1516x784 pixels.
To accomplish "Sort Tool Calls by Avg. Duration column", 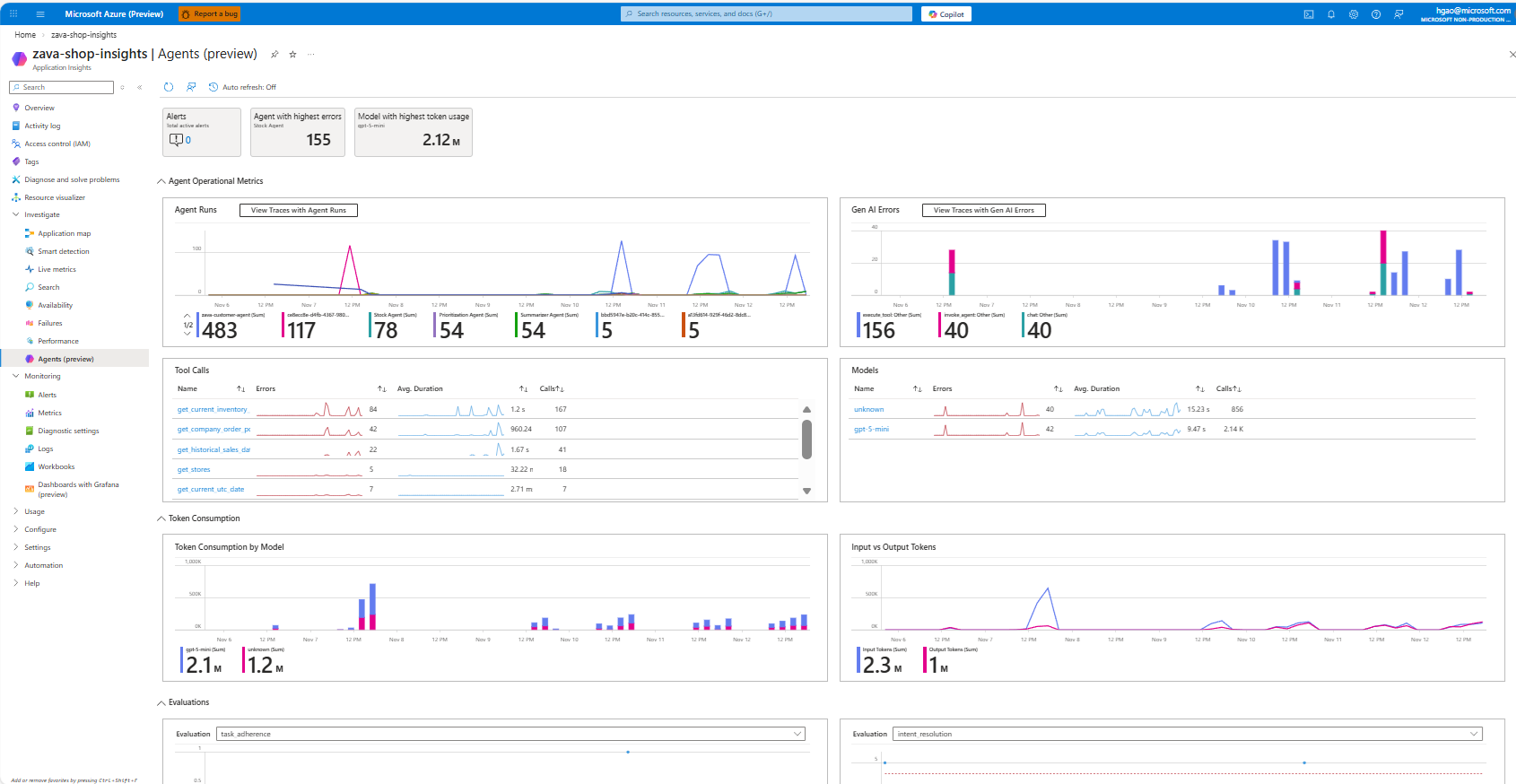I will point(523,388).
